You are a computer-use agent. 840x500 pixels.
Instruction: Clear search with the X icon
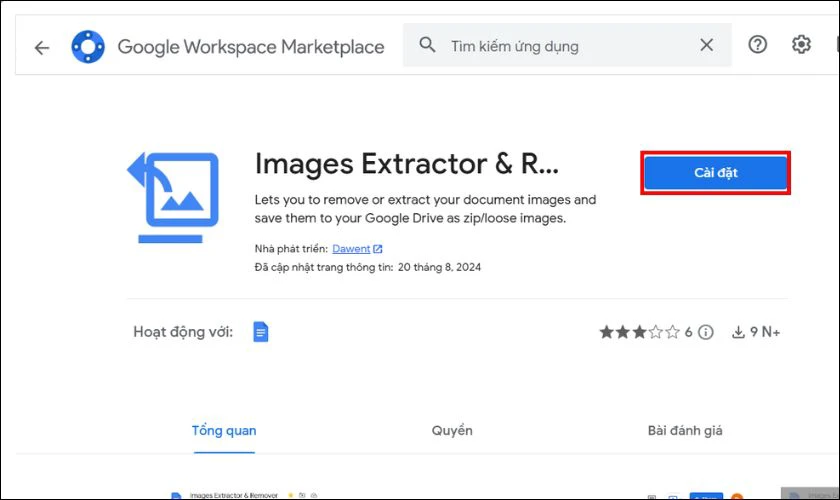click(x=707, y=45)
